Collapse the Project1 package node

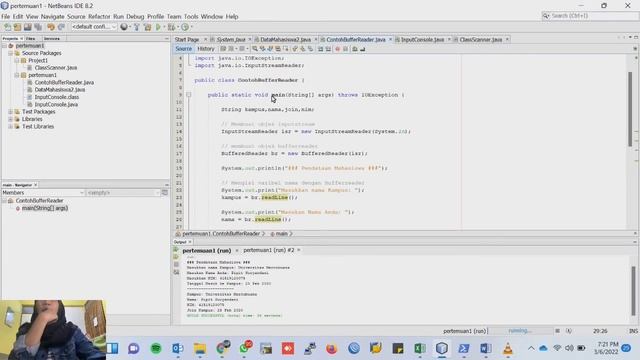tap(17, 60)
